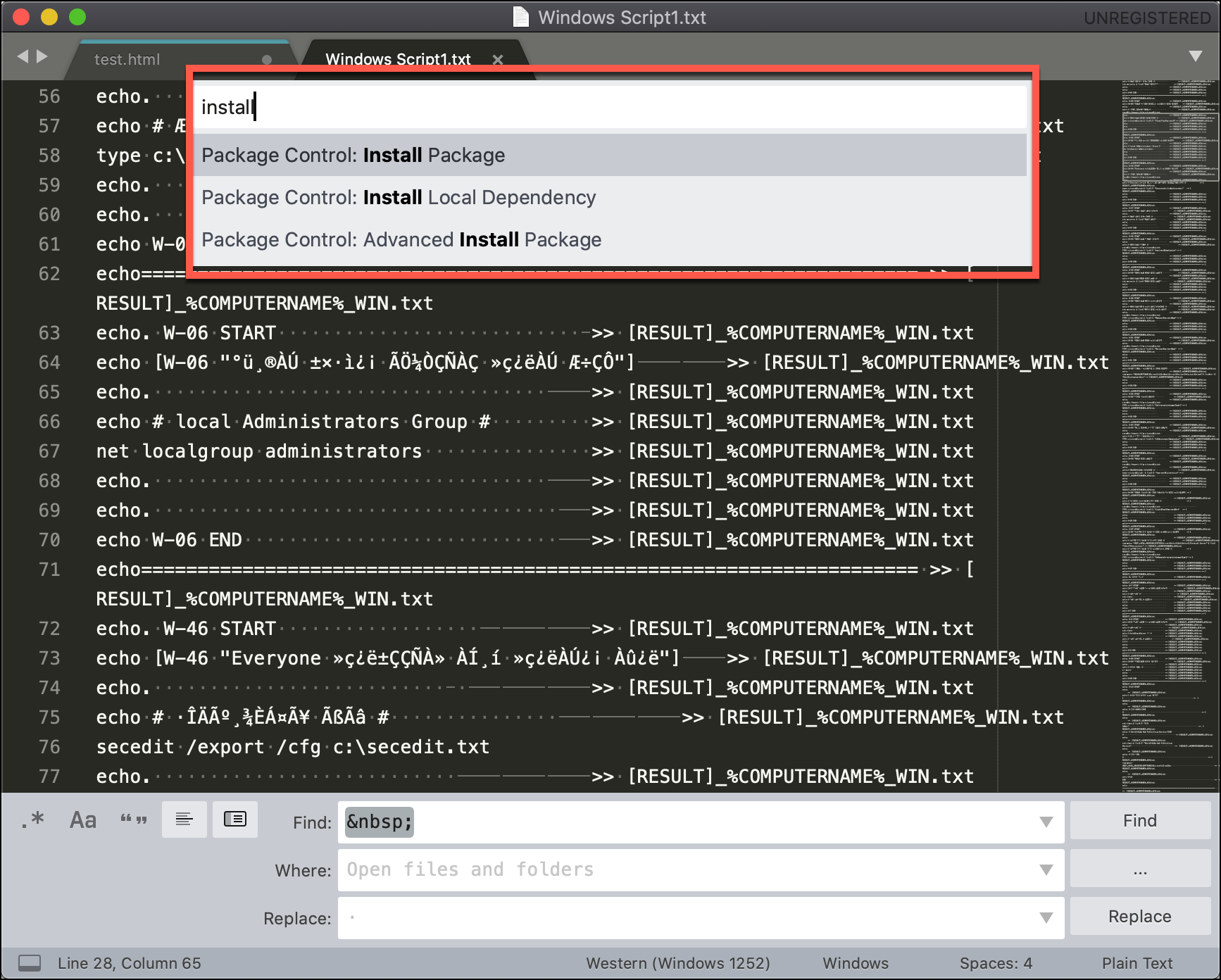
Task: Click 'echo W-06 END' line
Action: (x=169, y=540)
